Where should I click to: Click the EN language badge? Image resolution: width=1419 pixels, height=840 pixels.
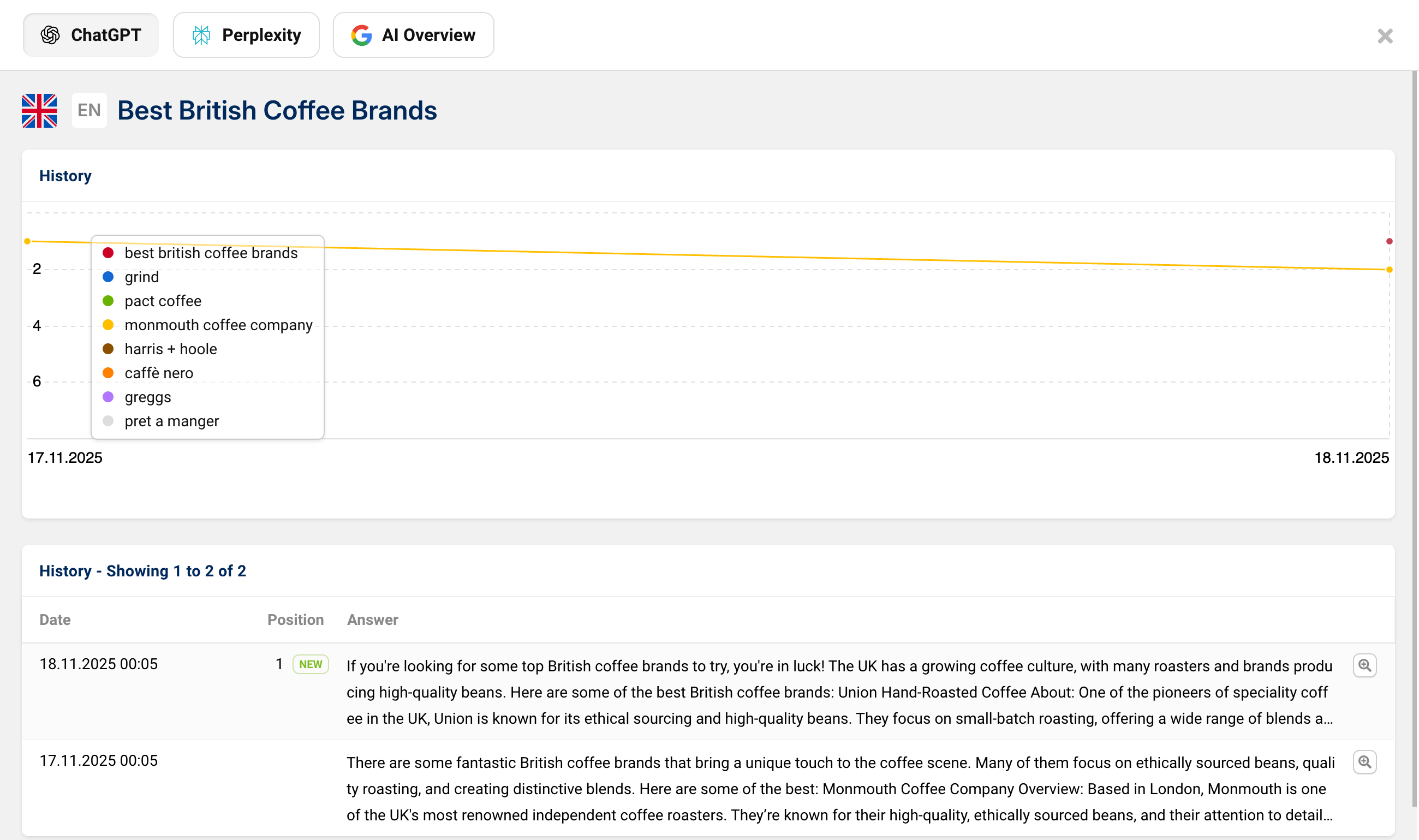(x=89, y=110)
